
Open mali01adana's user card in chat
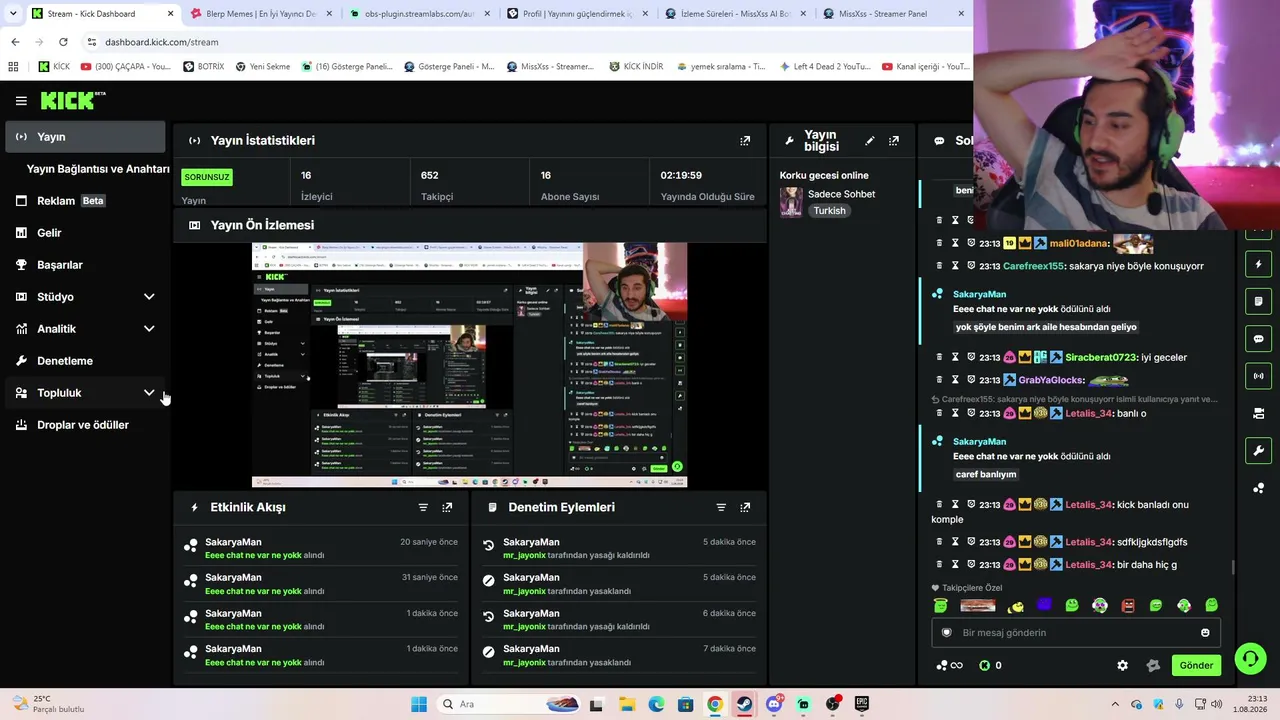tap(1077, 244)
